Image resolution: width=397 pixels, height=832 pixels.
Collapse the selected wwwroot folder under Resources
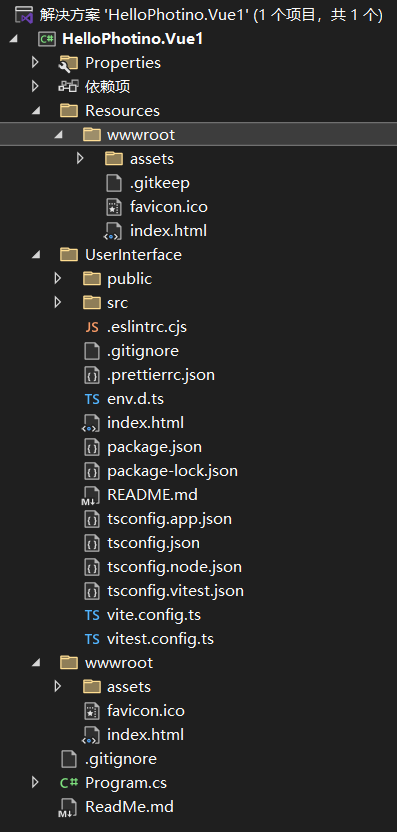[58, 135]
